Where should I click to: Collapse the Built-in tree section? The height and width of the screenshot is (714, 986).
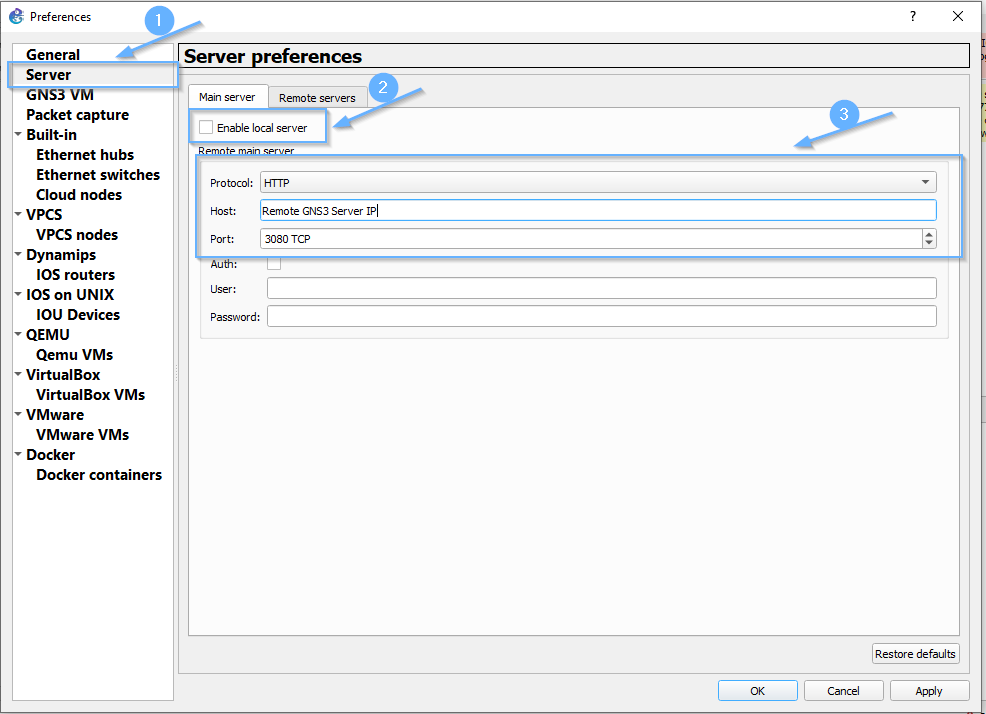pyautogui.click(x=18, y=135)
